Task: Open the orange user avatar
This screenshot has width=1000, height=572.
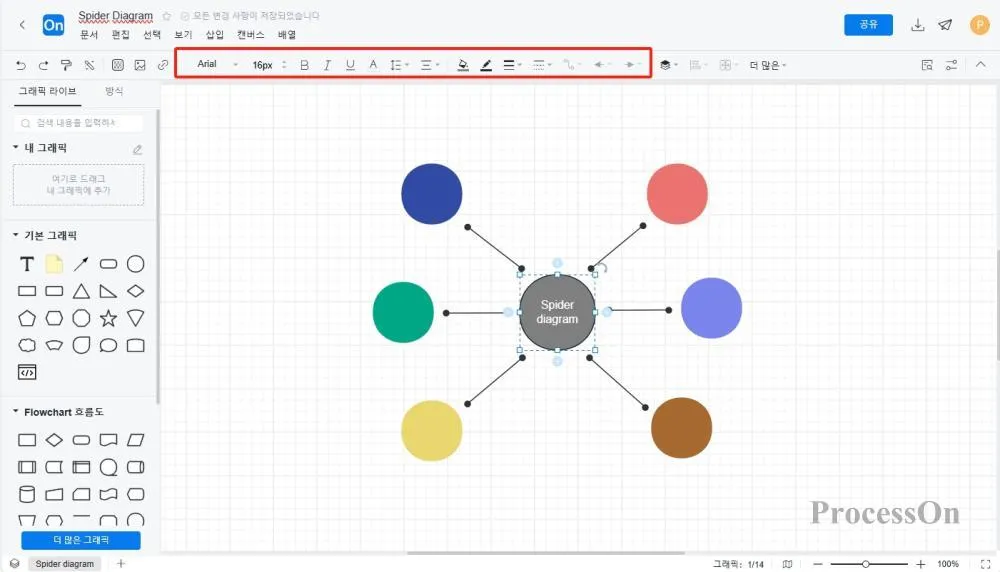Action: [980, 25]
